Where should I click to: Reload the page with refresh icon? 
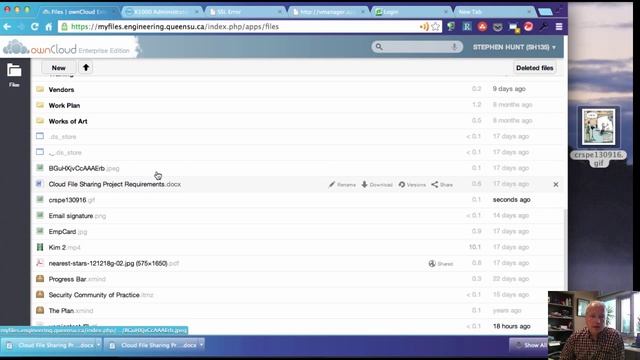point(35,27)
